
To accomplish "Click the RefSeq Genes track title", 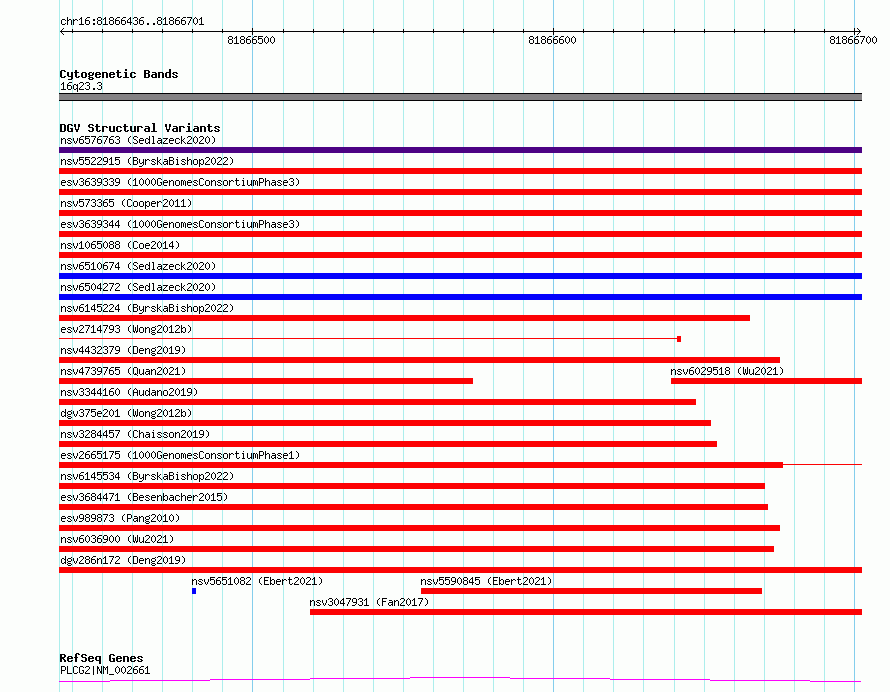I will (x=101, y=658).
